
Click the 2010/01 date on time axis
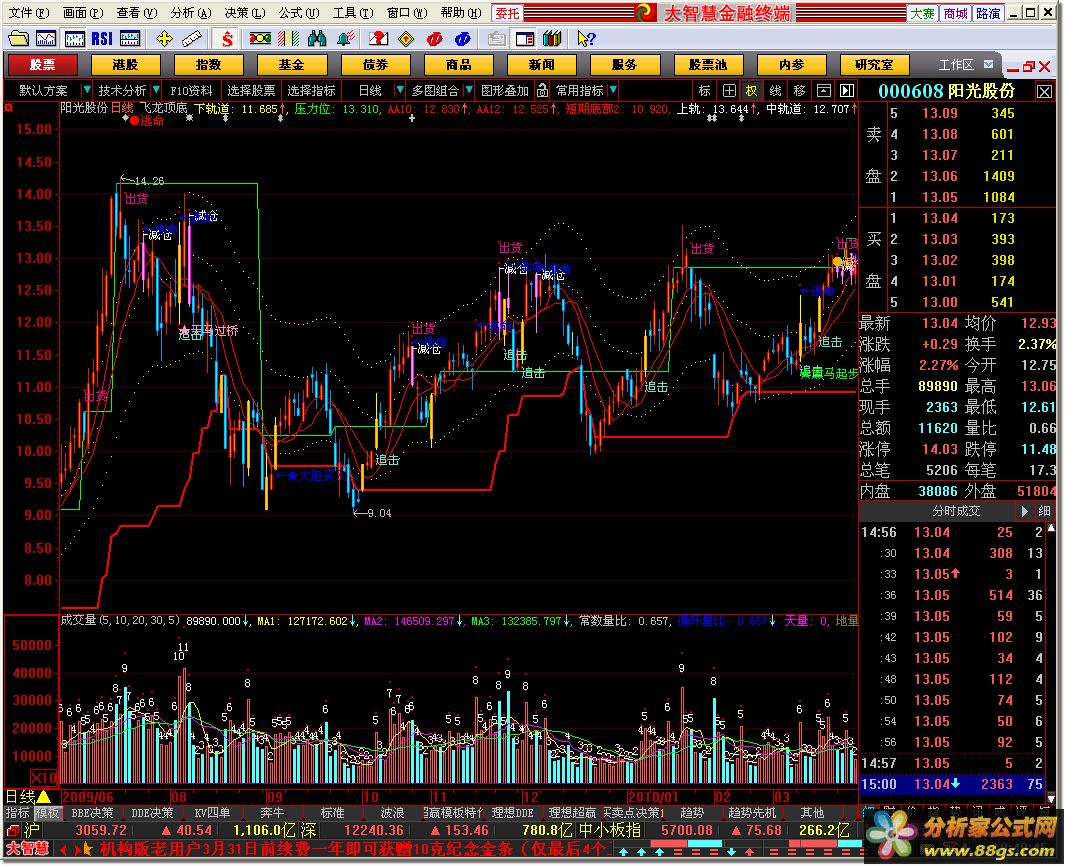[x=653, y=797]
